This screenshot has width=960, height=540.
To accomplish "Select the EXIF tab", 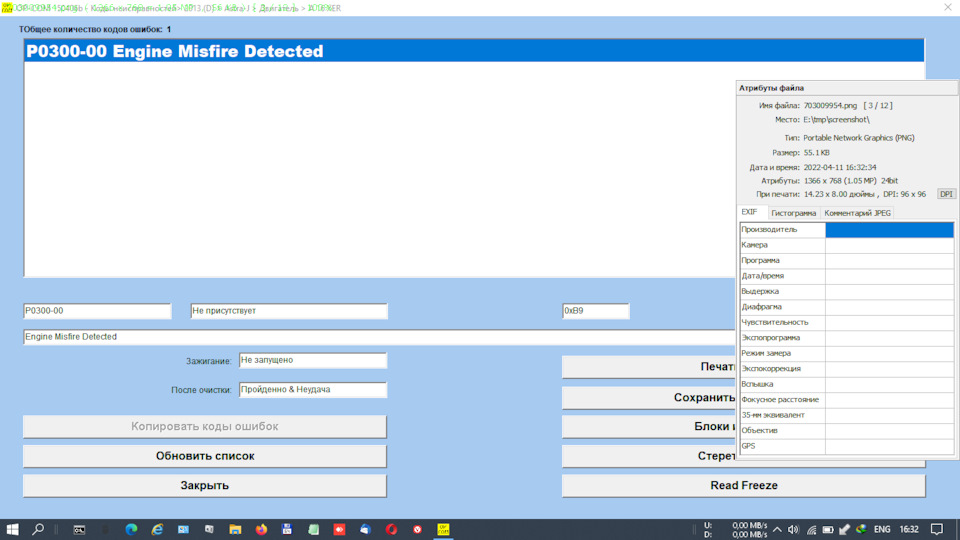I will (749, 213).
